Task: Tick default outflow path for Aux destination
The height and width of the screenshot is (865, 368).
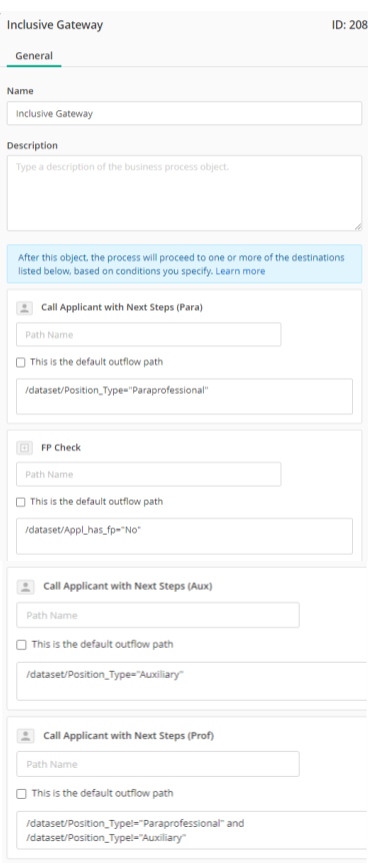Action: (22, 644)
